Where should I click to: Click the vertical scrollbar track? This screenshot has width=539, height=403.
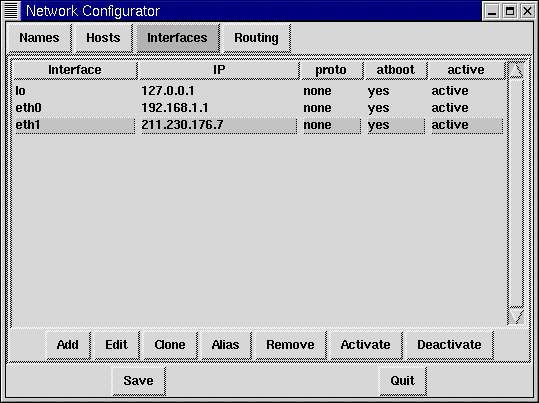click(516, 193)
